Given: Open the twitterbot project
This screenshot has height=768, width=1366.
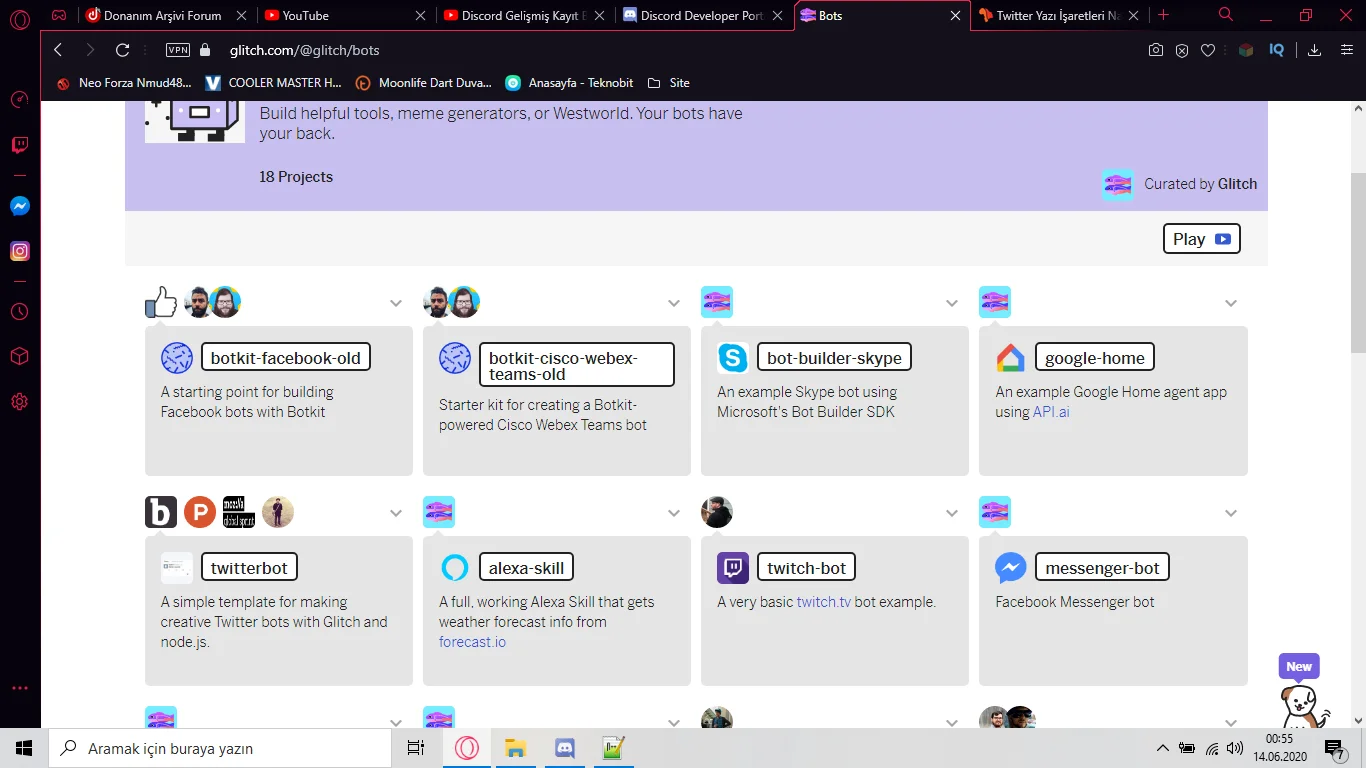Looking at the screenshot, I should pos(249,568).
